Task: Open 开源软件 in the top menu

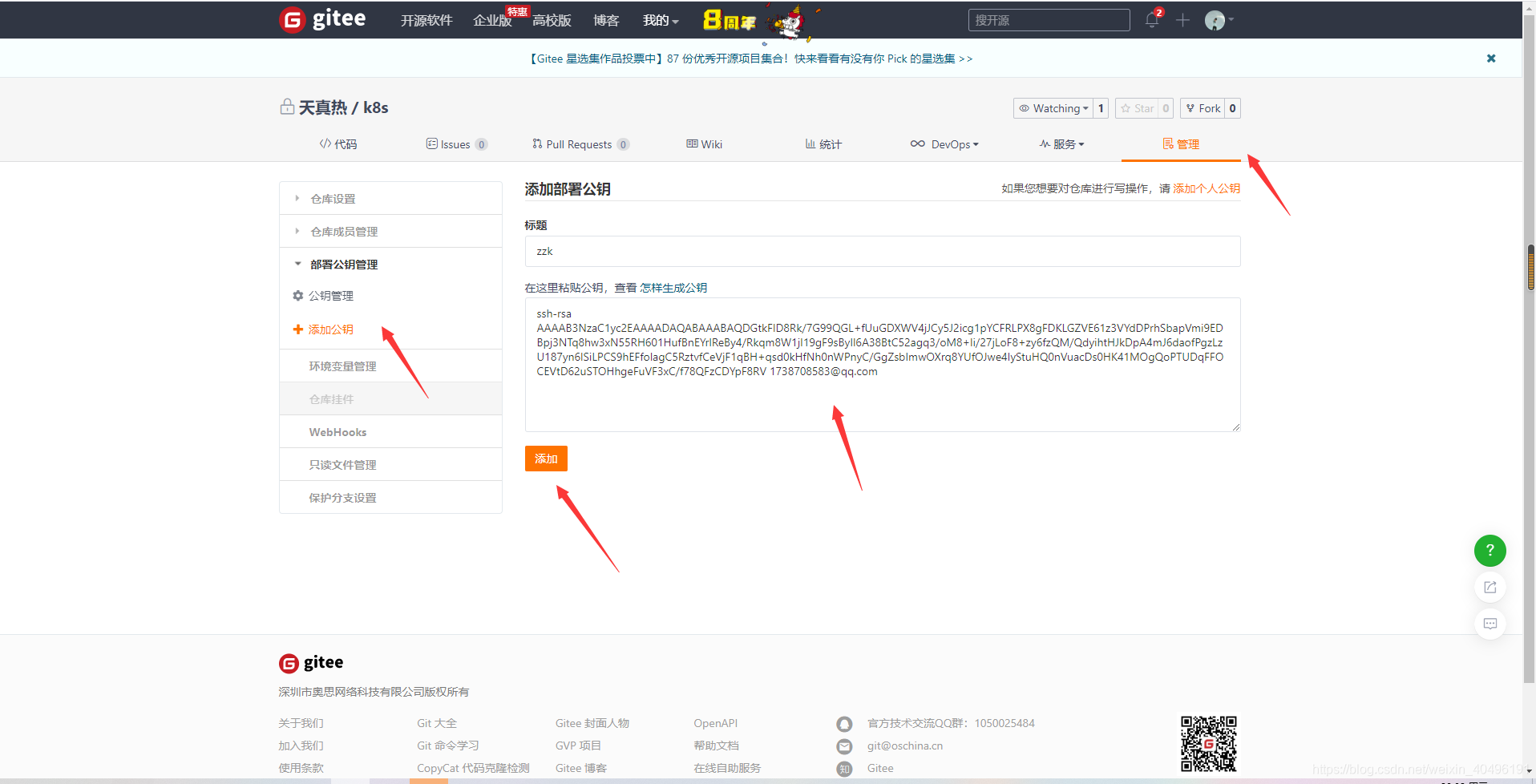Action: pyautogui.click(x=426, y=20)
